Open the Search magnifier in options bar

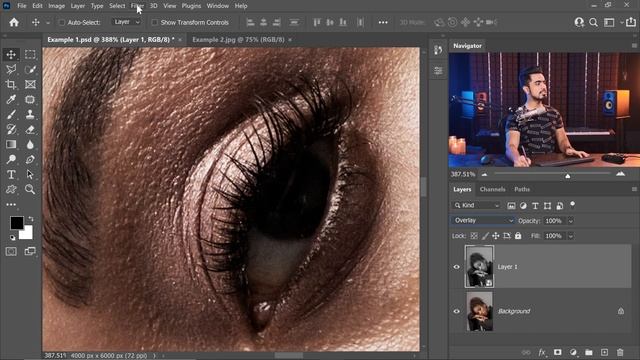(593, 22)
